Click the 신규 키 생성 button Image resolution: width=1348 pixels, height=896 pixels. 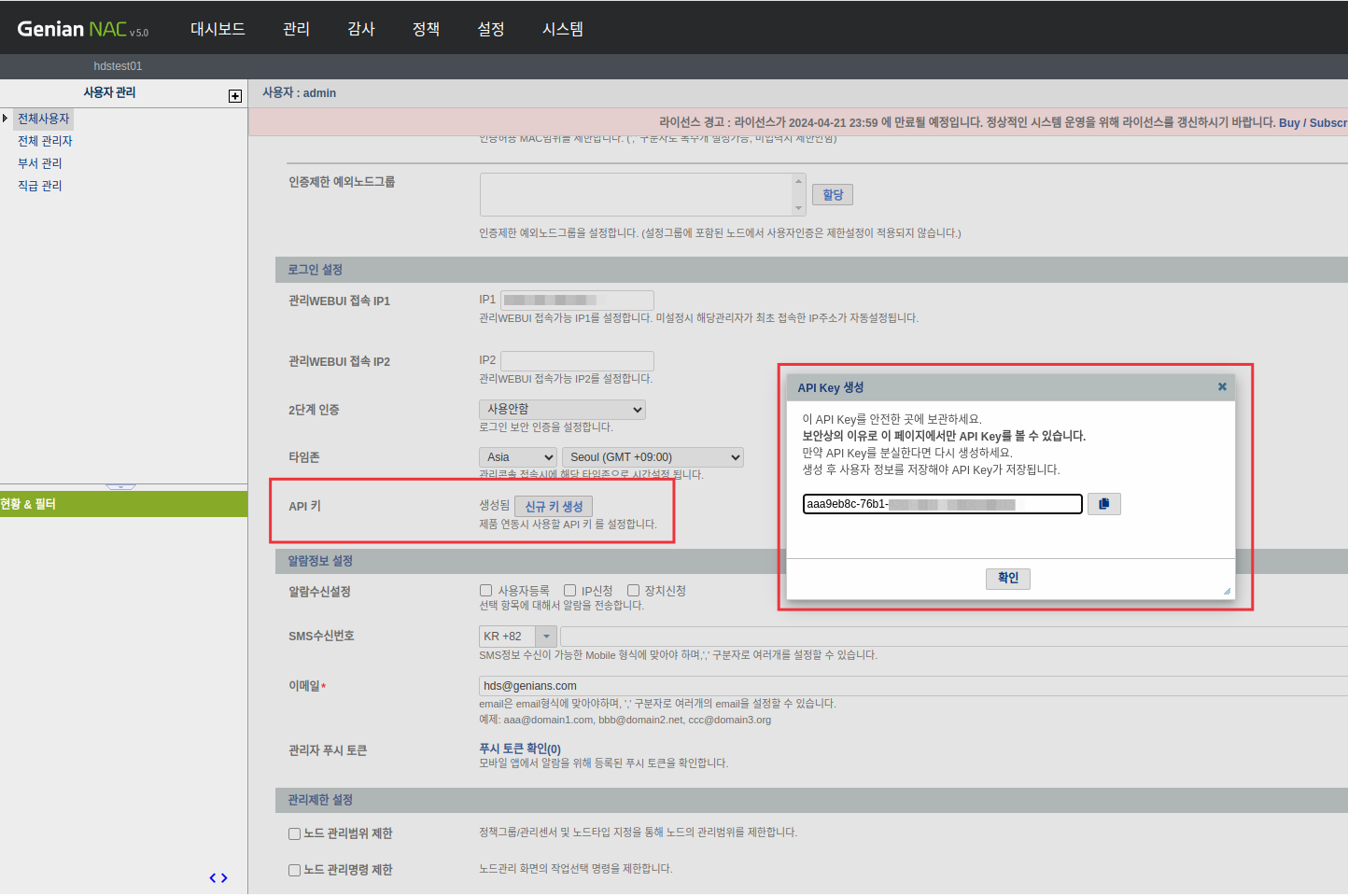(555, 505)
